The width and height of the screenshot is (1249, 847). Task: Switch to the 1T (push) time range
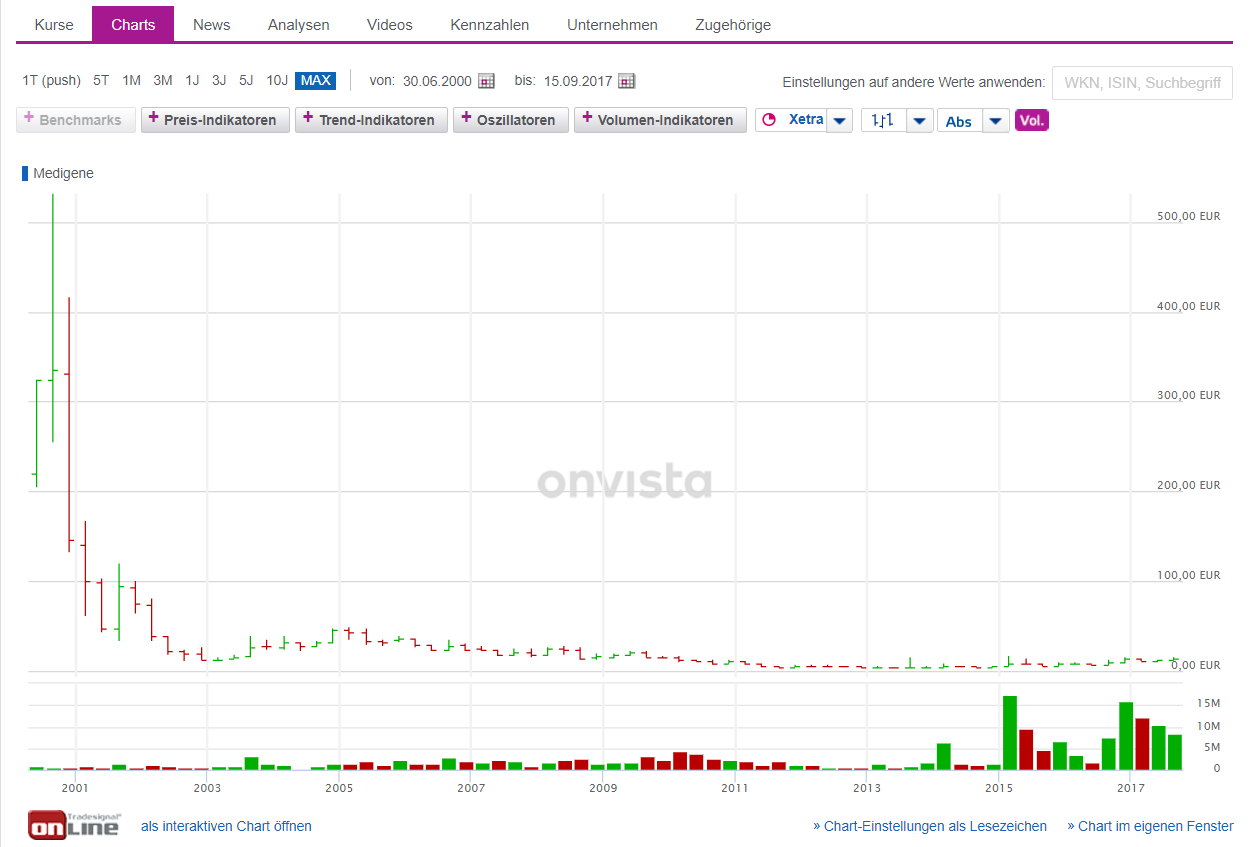tap(51, 81)
